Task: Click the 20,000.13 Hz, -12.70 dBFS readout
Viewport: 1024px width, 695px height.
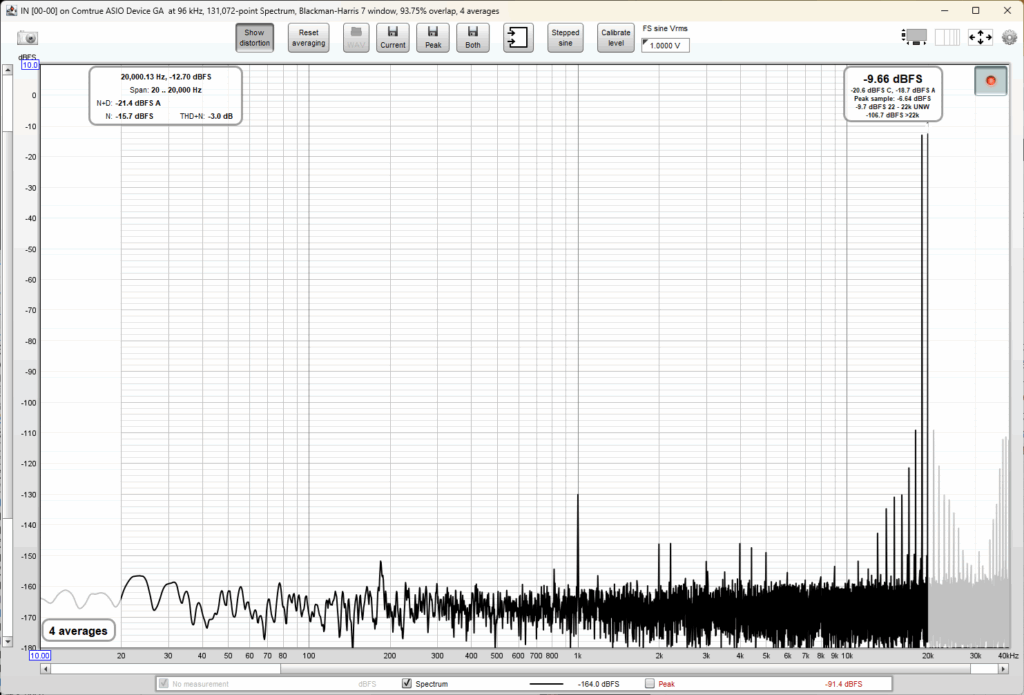Action: [166, 76]
